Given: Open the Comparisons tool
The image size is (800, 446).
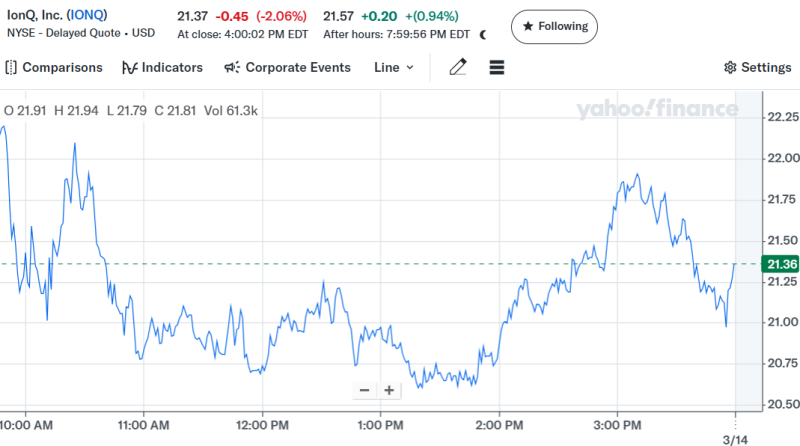Looking at the screenshot, I should point(54,67).
